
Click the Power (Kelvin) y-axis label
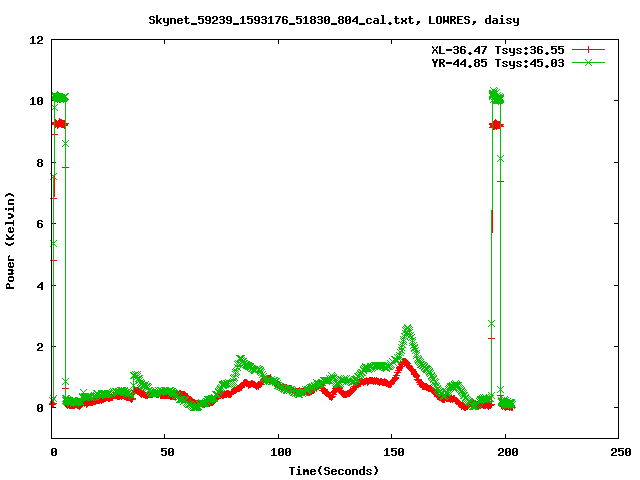(x=10, y=241)
